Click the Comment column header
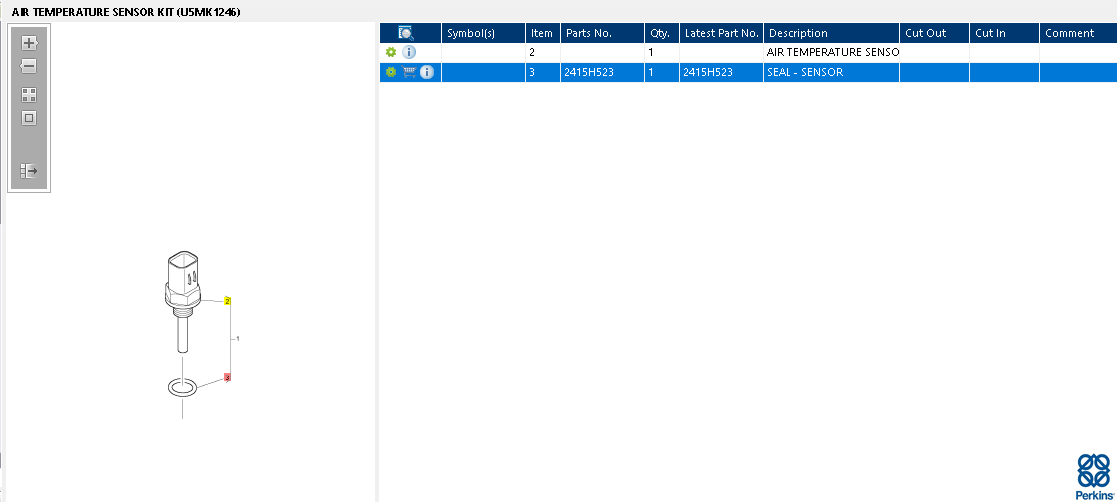 point(1078,33)
